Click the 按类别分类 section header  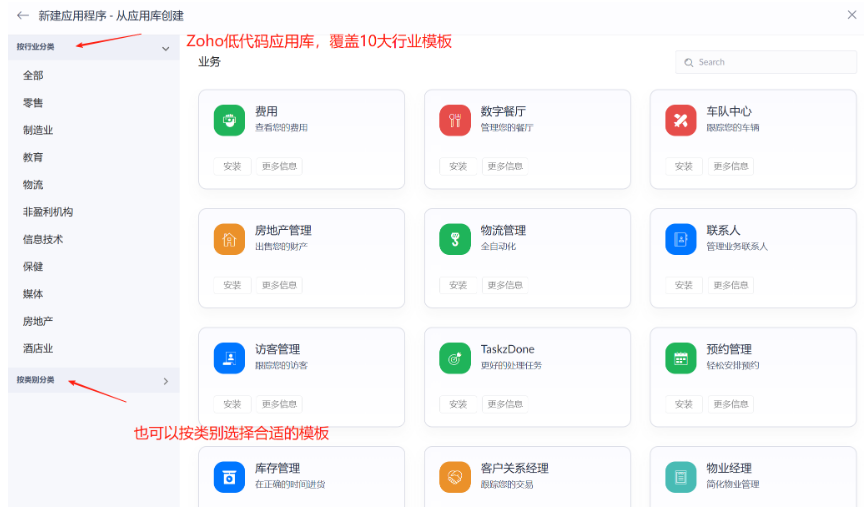pos(94,380)
